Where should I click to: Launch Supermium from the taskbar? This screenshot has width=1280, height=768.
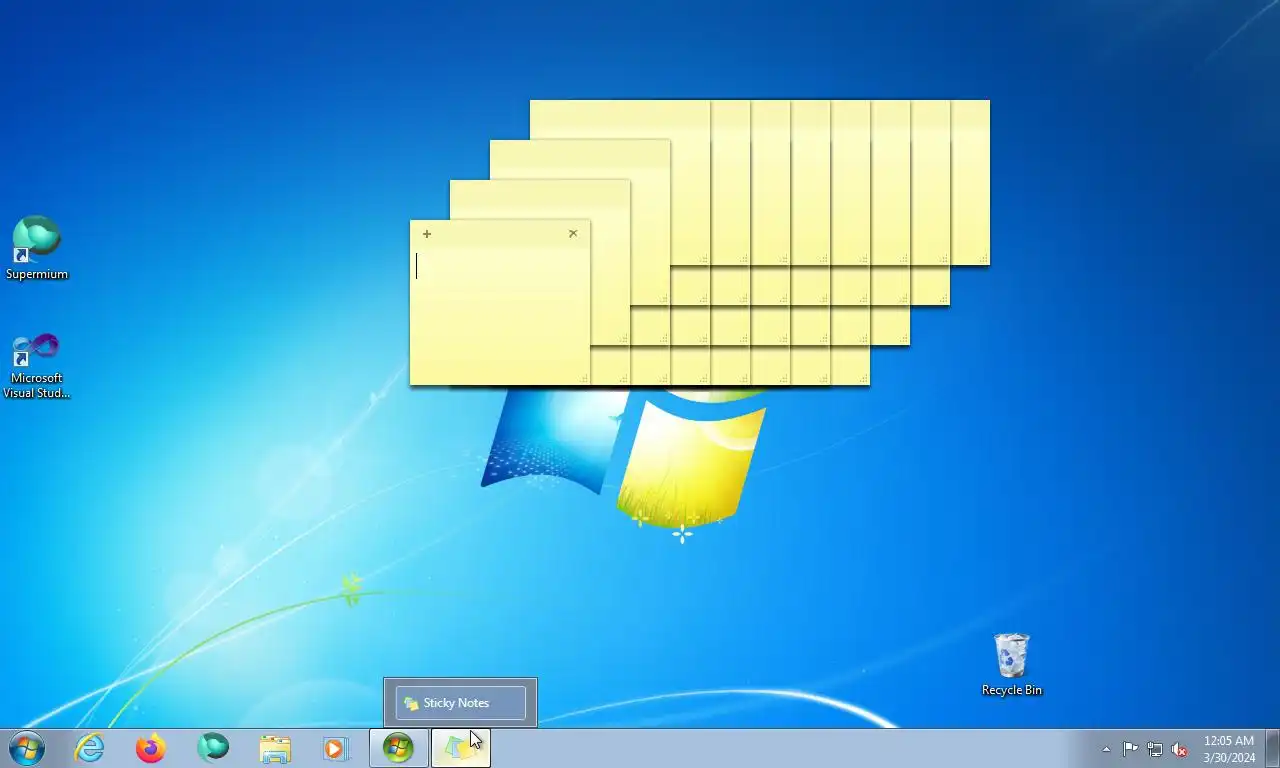click(x=213, y=748)
